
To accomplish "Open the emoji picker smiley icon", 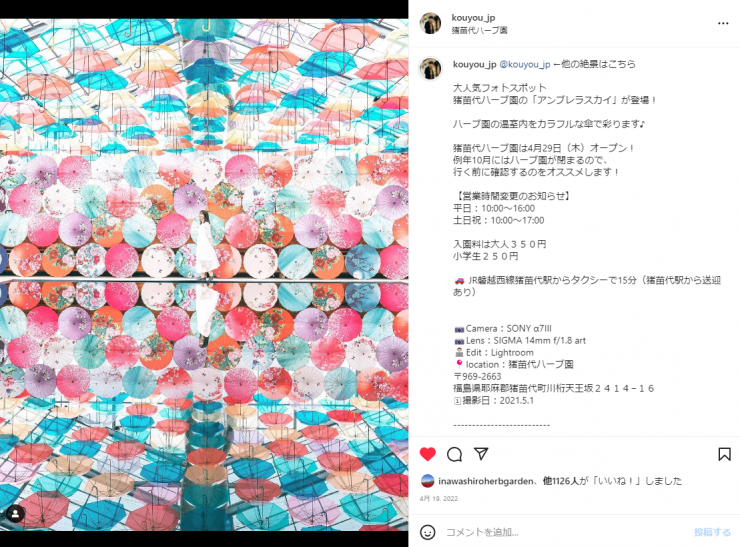I will pyautogui.click(x=428, y=532).
